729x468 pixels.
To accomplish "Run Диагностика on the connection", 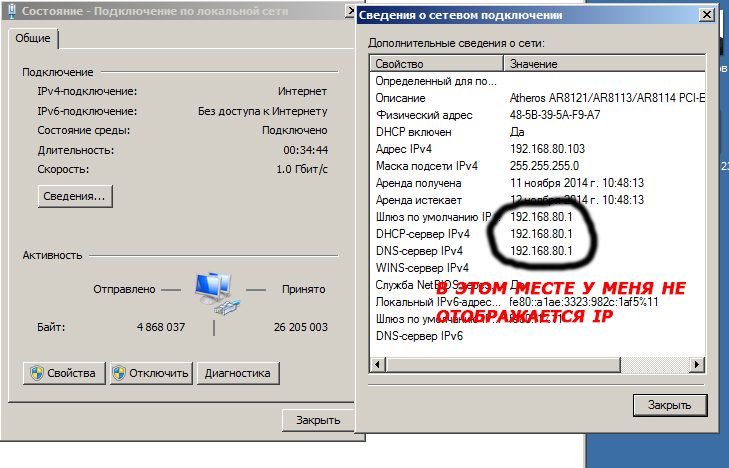I will click(238, 373).
